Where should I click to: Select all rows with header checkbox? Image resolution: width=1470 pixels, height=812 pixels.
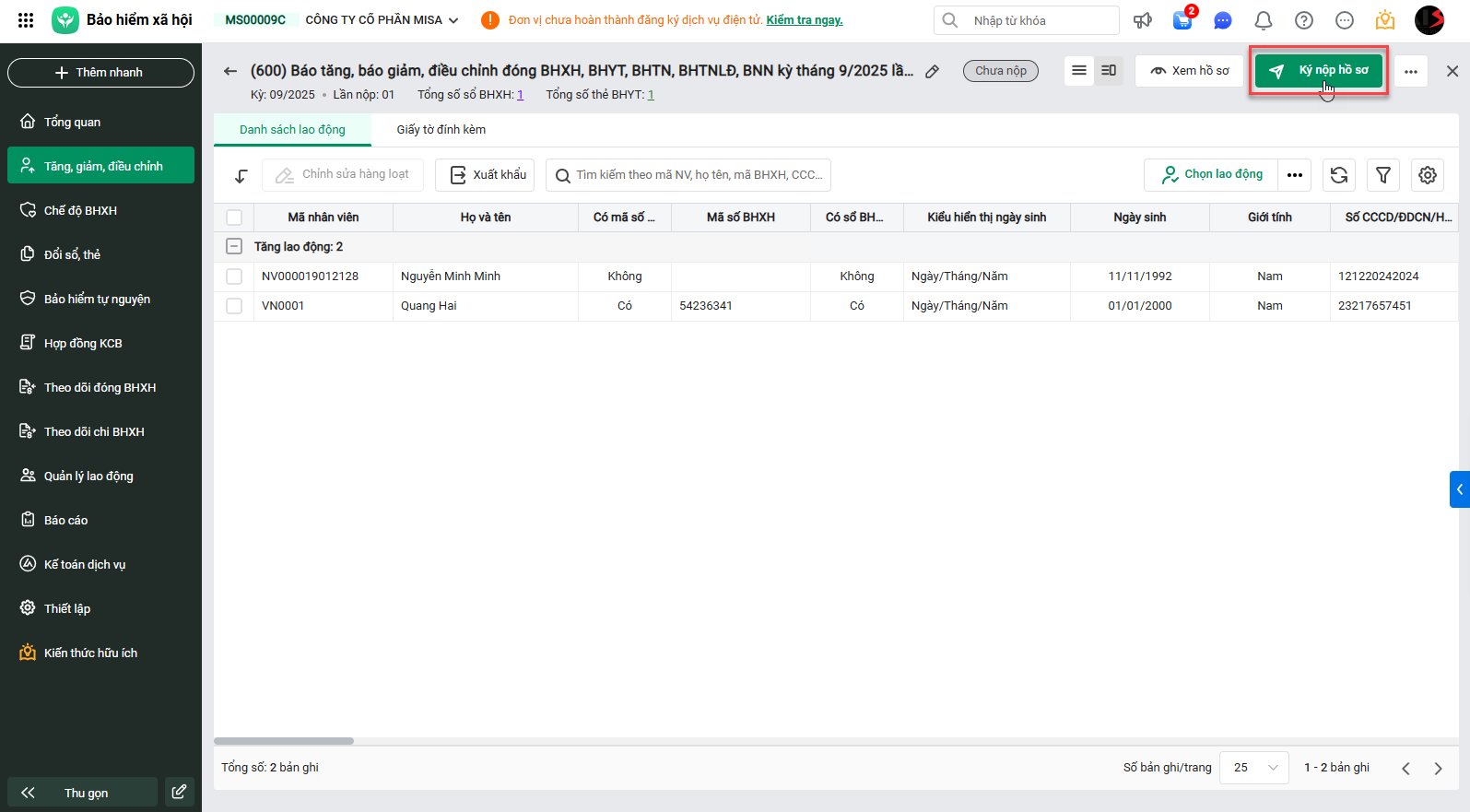[x=234, y=218]
